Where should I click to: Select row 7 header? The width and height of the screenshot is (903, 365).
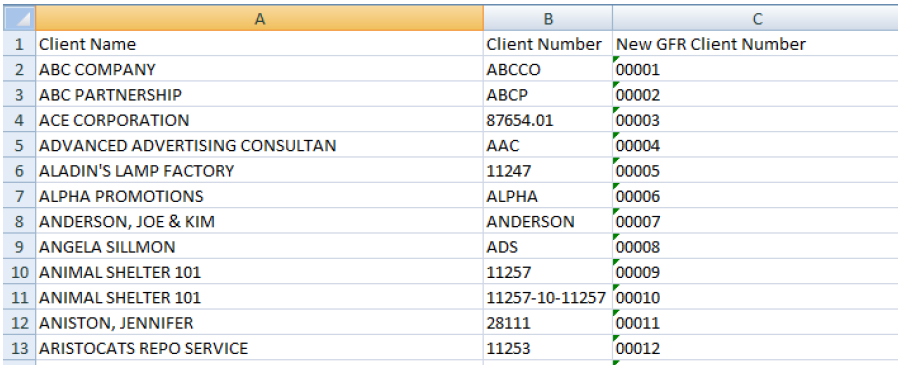point(19,196)
